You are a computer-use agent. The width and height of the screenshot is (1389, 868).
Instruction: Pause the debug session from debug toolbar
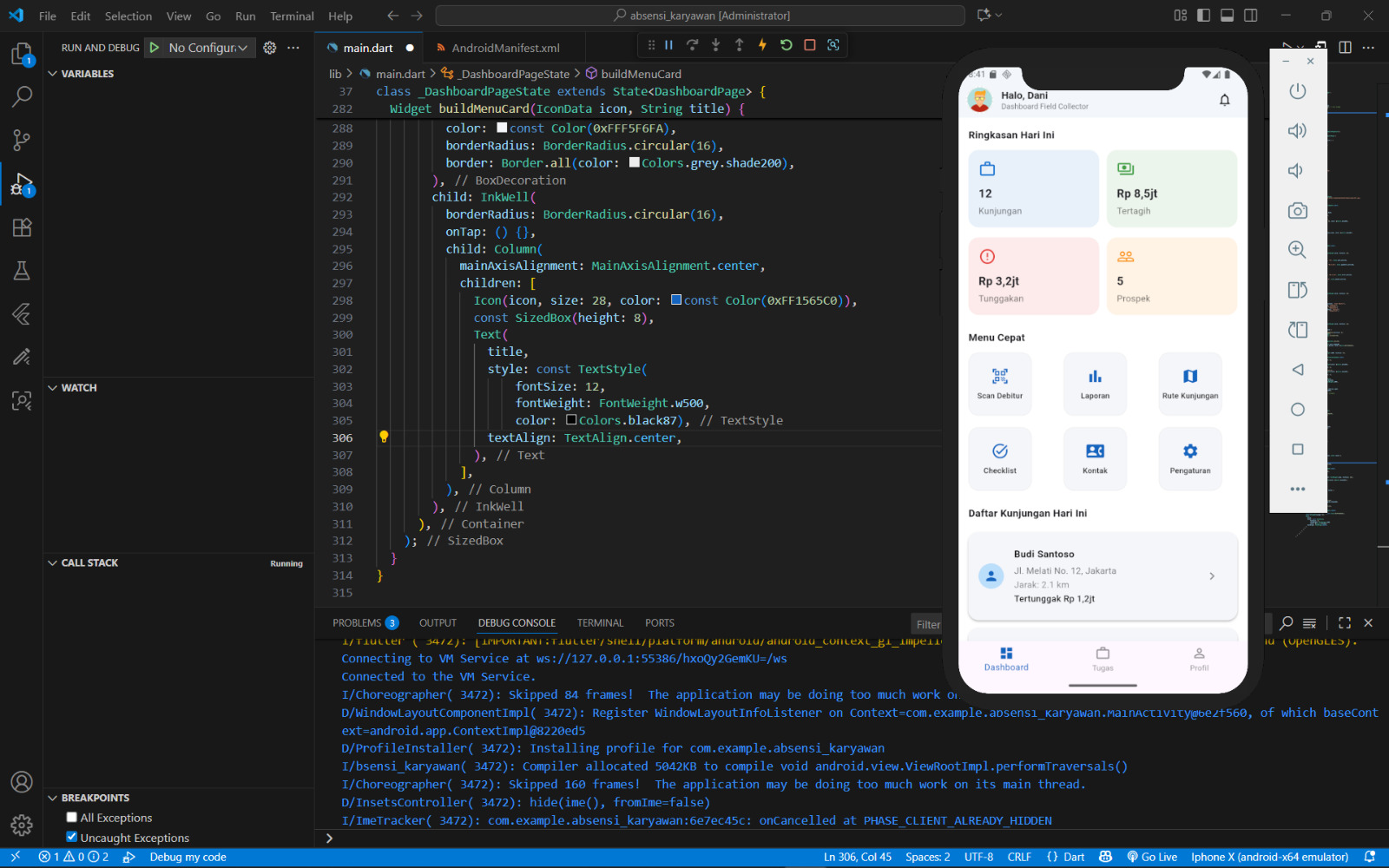pyautogui.click(x=668, y=45)
